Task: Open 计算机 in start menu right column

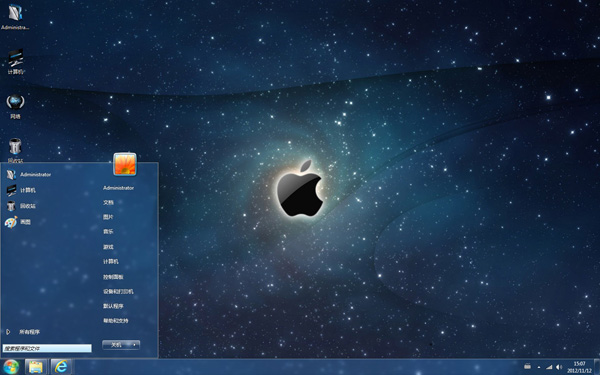Action: [111, 261]
